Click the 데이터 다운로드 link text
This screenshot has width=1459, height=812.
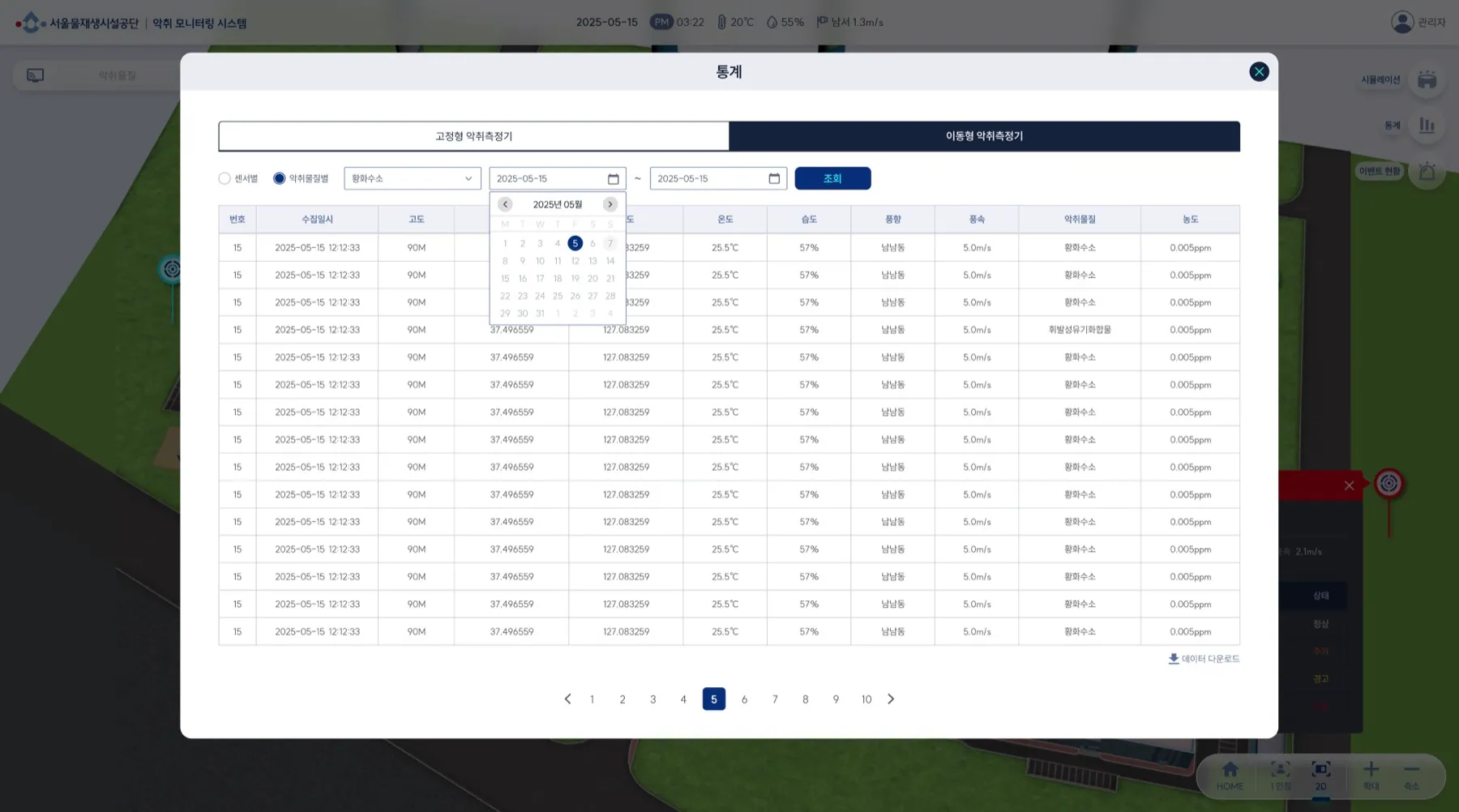tap(1210, 659)
